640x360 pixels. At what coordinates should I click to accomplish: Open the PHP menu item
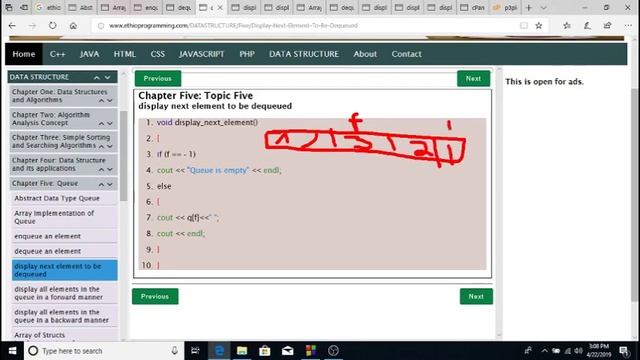247,54
